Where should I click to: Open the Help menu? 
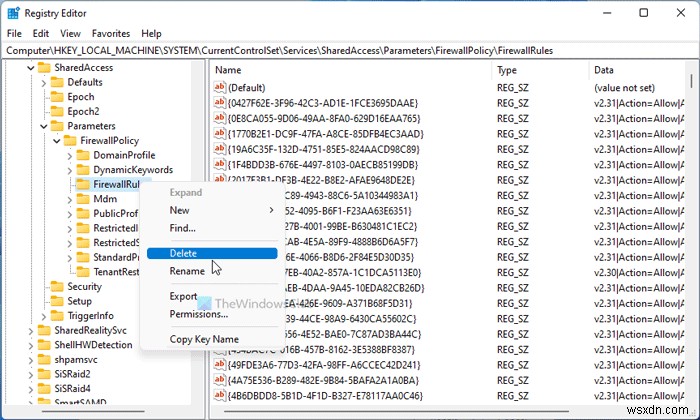click(151, 33)
